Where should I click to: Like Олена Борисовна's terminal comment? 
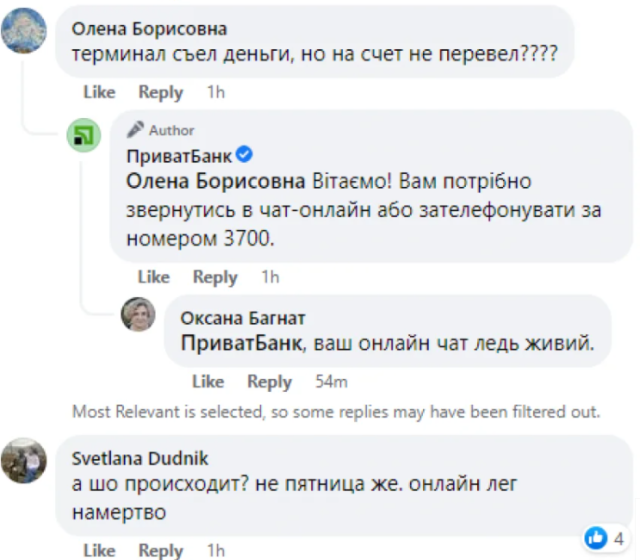pyautogui.click(x=99, y=92)
